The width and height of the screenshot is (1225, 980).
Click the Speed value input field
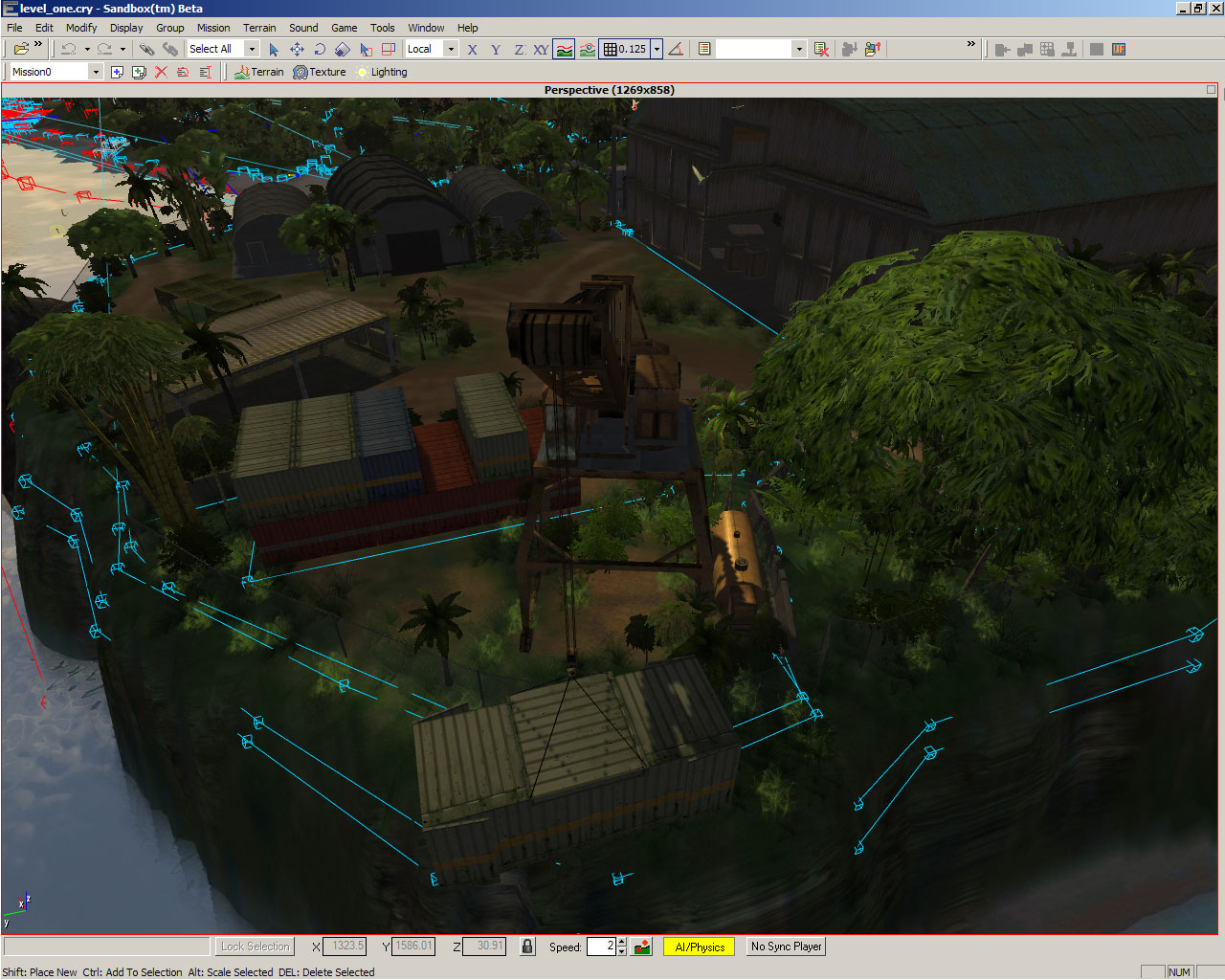click(x=600, y=947)
